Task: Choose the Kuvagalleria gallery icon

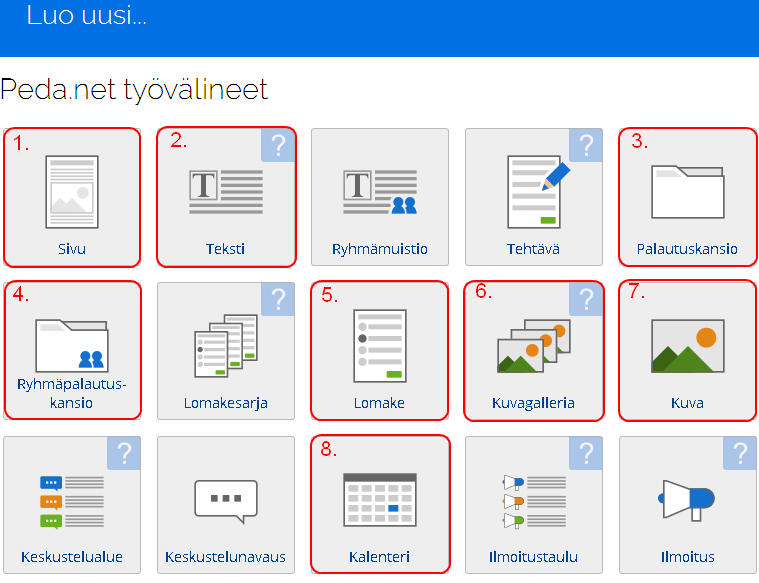Action: coord(533,346)
